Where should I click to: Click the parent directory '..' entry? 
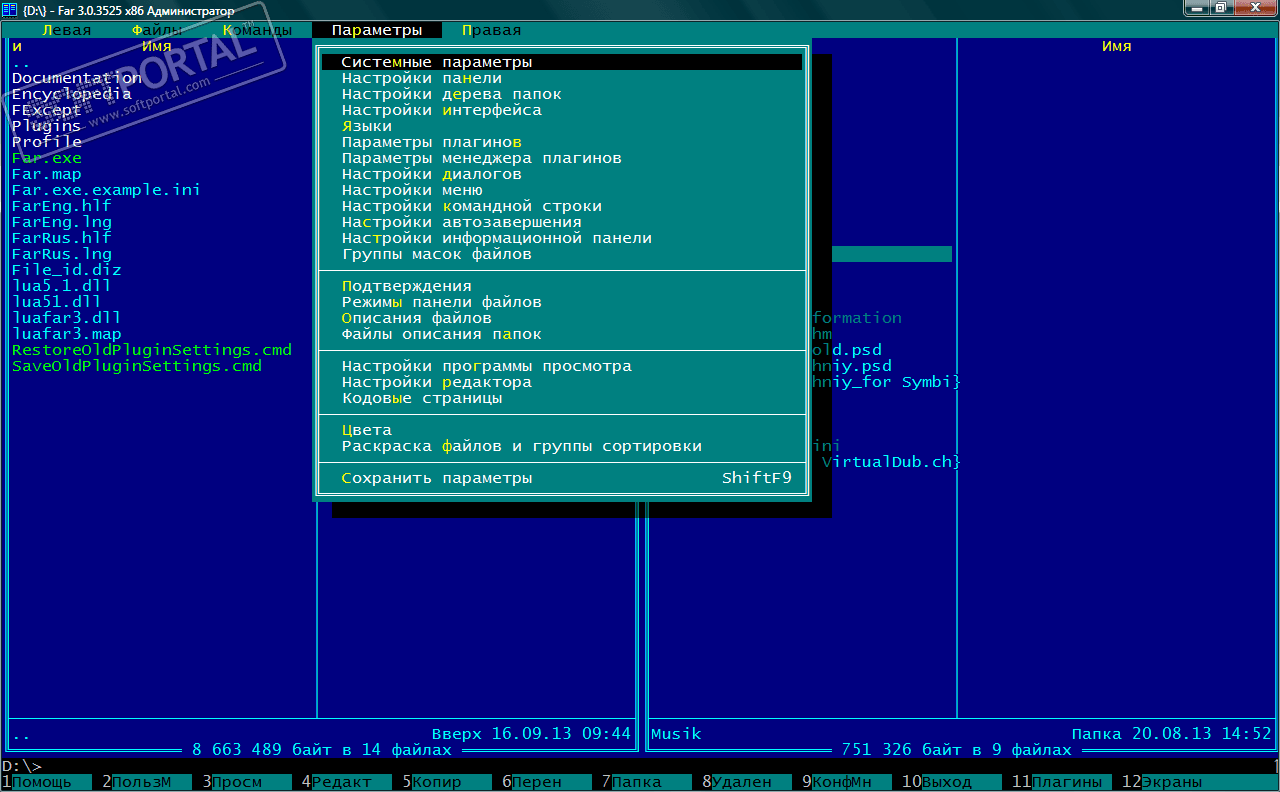coord(22,62)
